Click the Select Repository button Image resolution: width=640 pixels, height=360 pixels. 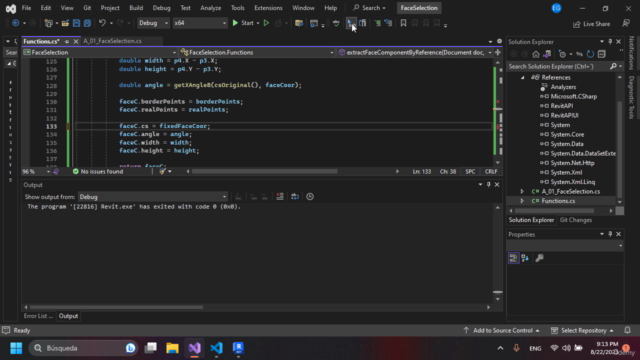tap(582, 330)
